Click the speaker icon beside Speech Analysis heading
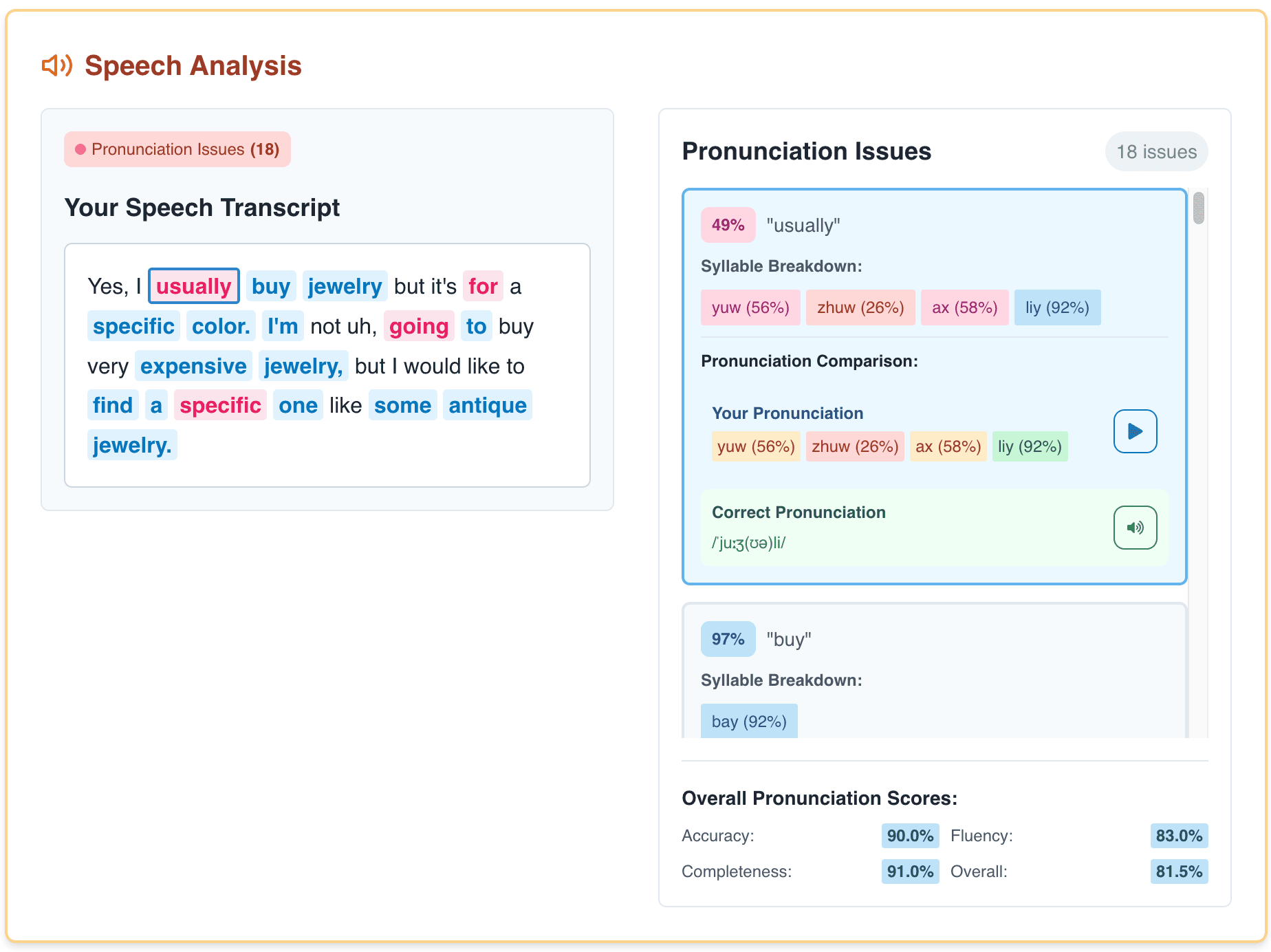The image size is (1271, 952). coord(56,65)
